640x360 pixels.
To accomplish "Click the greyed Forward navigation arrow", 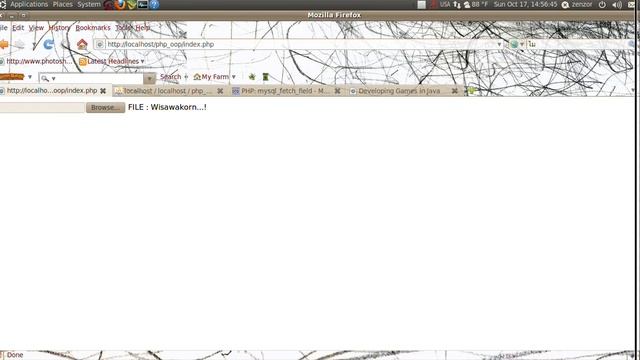I will pos(20,44).
